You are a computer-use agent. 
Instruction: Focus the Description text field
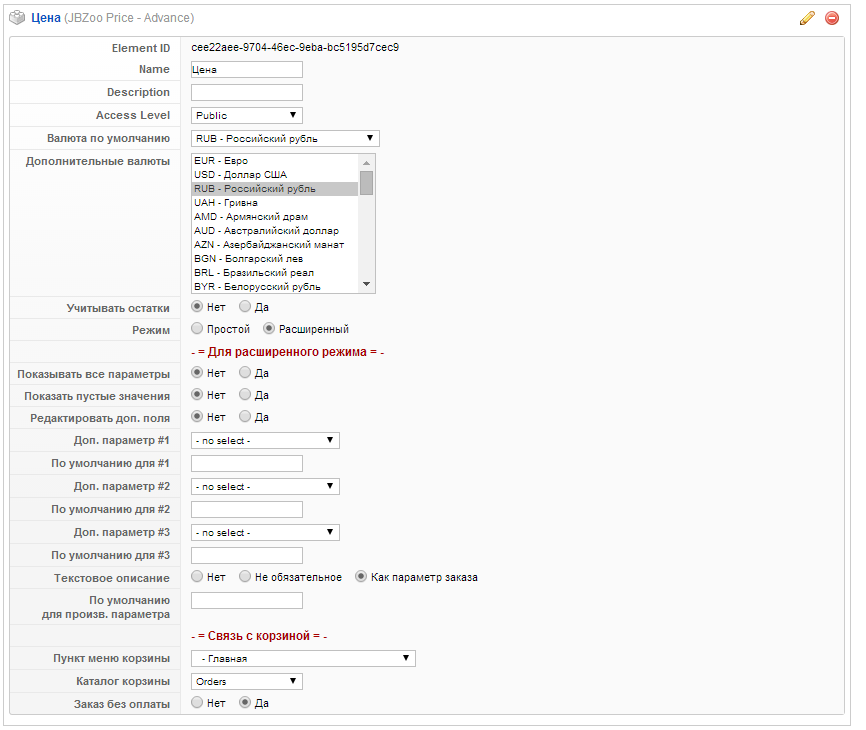point(246,92)
